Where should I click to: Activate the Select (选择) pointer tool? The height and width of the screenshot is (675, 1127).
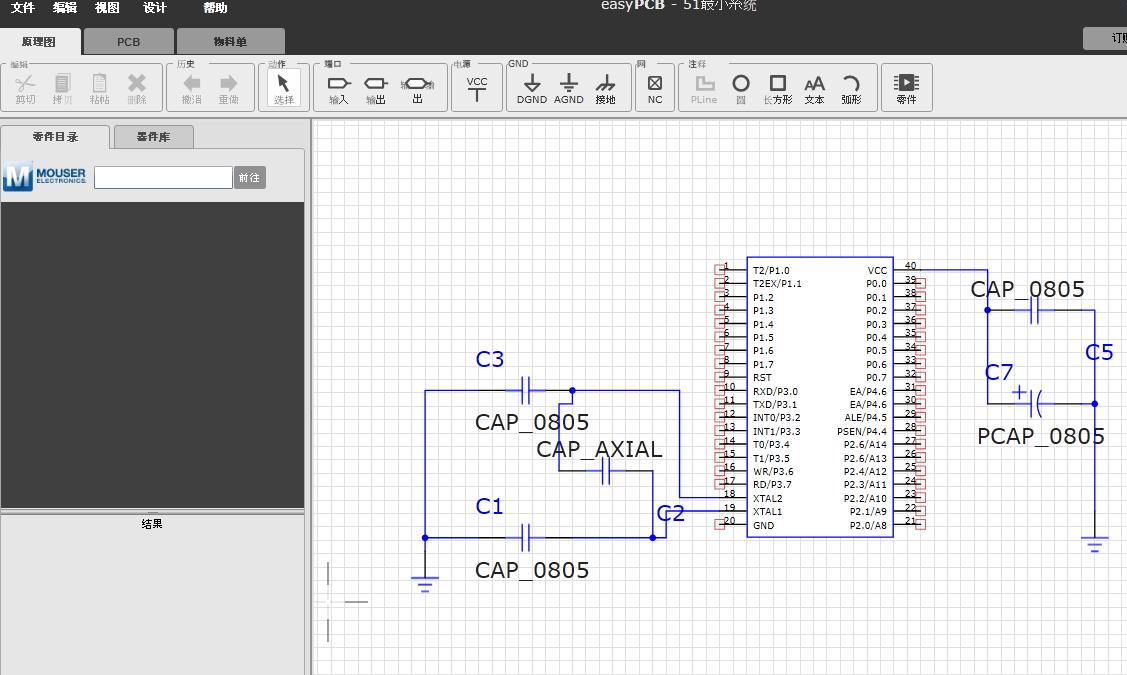click(283, 88)
